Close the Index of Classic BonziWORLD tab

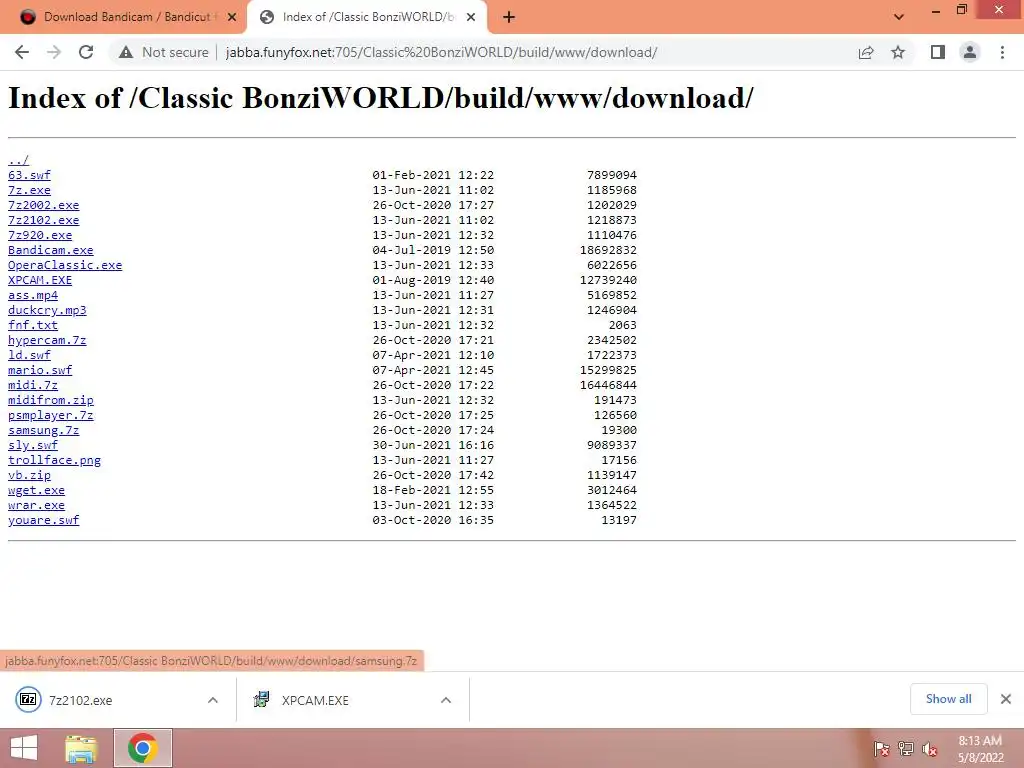471,18
